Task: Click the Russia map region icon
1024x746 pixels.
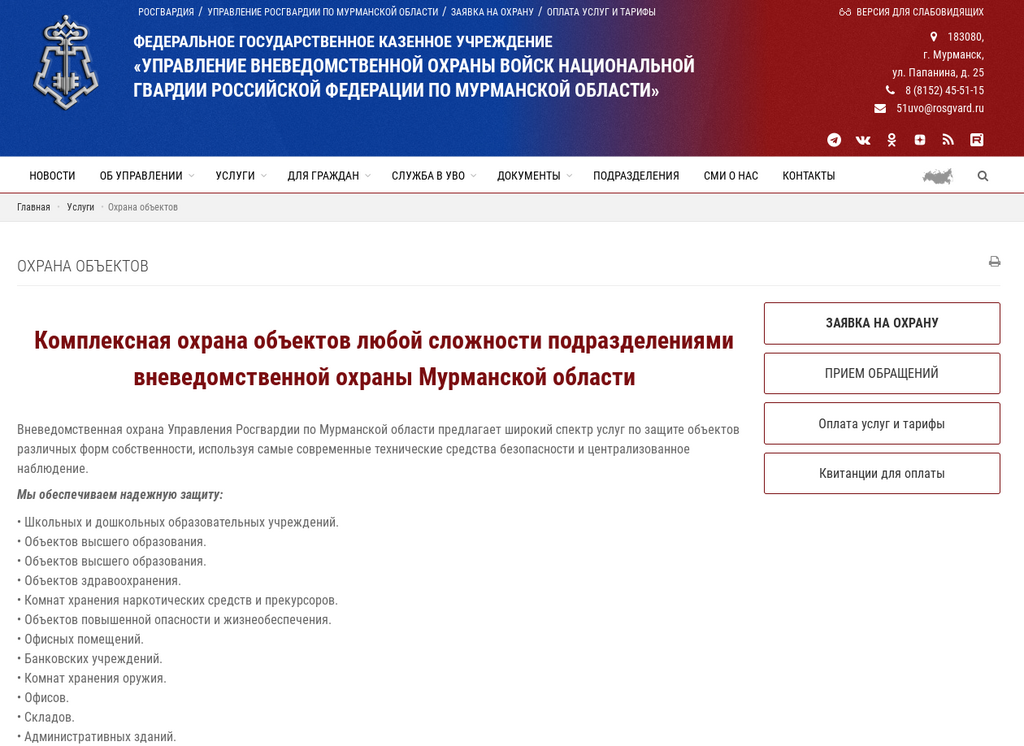Action: pyautogui.click(x=937, y=176)
